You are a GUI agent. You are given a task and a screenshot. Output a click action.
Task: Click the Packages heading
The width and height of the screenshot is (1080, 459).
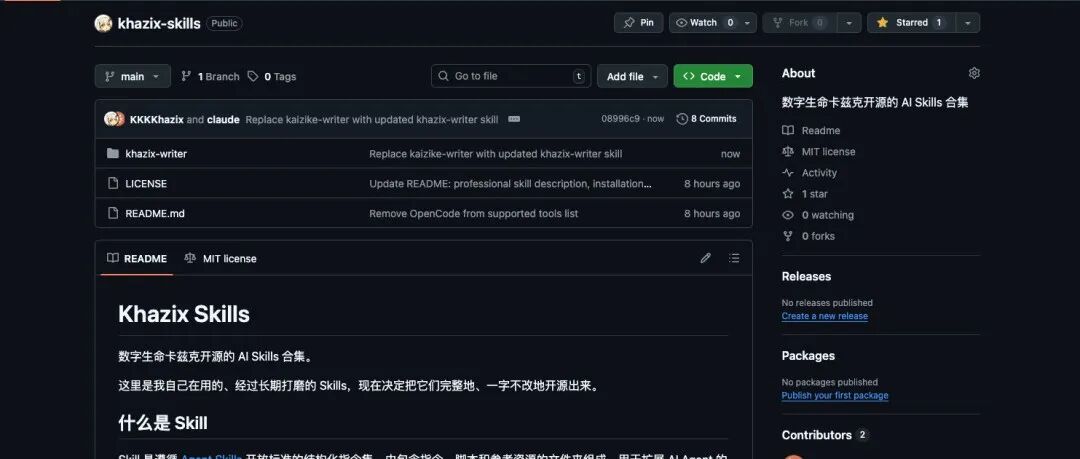coord(808,356)
